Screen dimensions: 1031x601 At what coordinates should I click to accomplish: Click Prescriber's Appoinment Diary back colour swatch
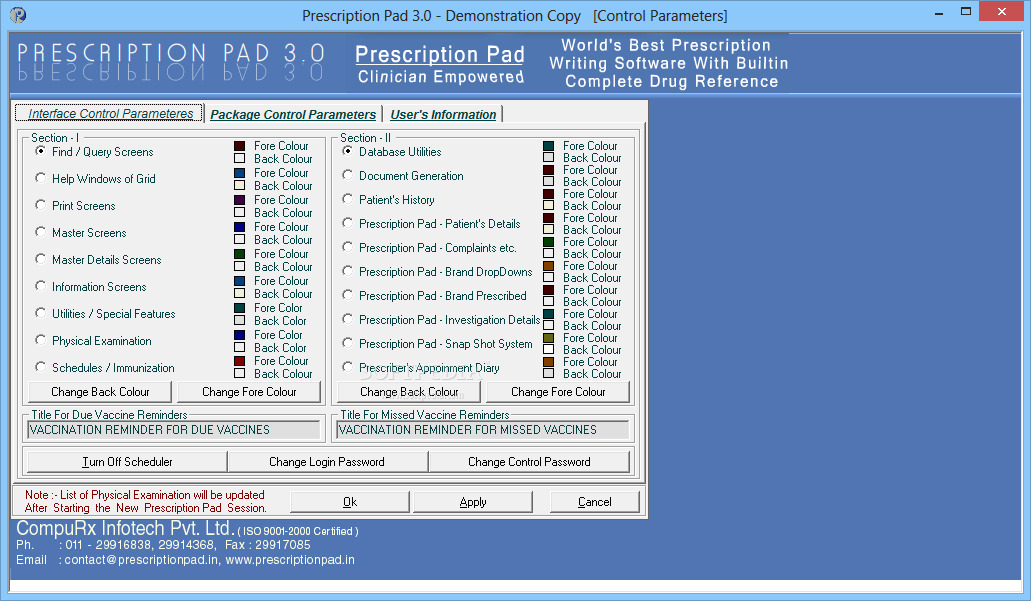548,373
